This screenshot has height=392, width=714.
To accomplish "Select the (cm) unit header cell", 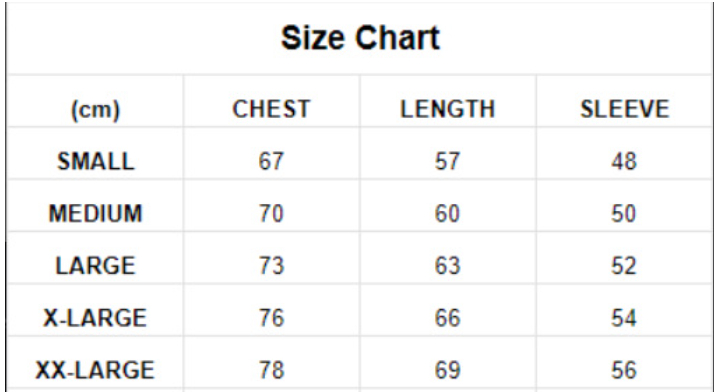I will pyautogui.click(x=96, y=109).
